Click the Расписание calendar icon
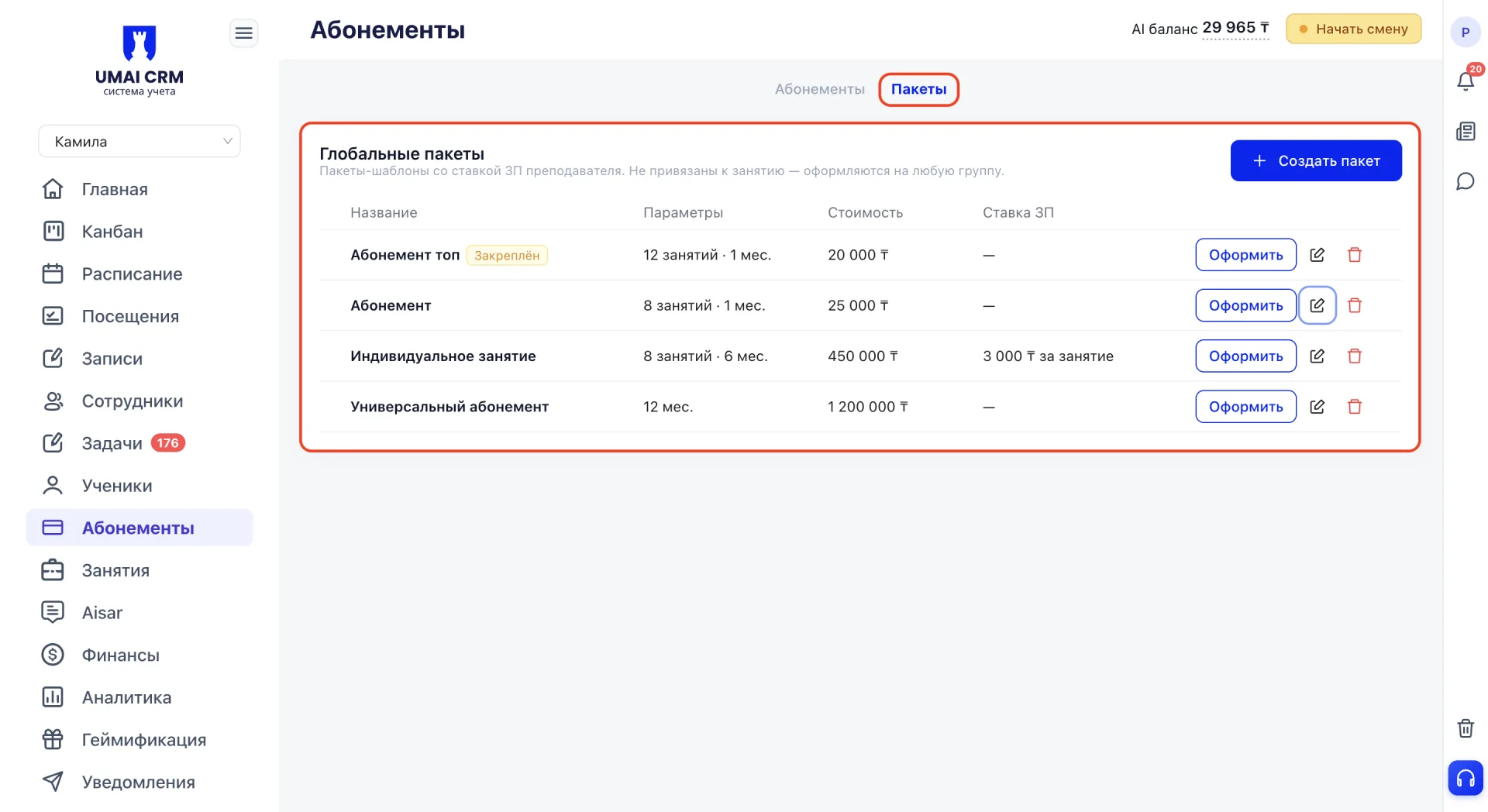 pyautogui.click(x=53, y=274)
